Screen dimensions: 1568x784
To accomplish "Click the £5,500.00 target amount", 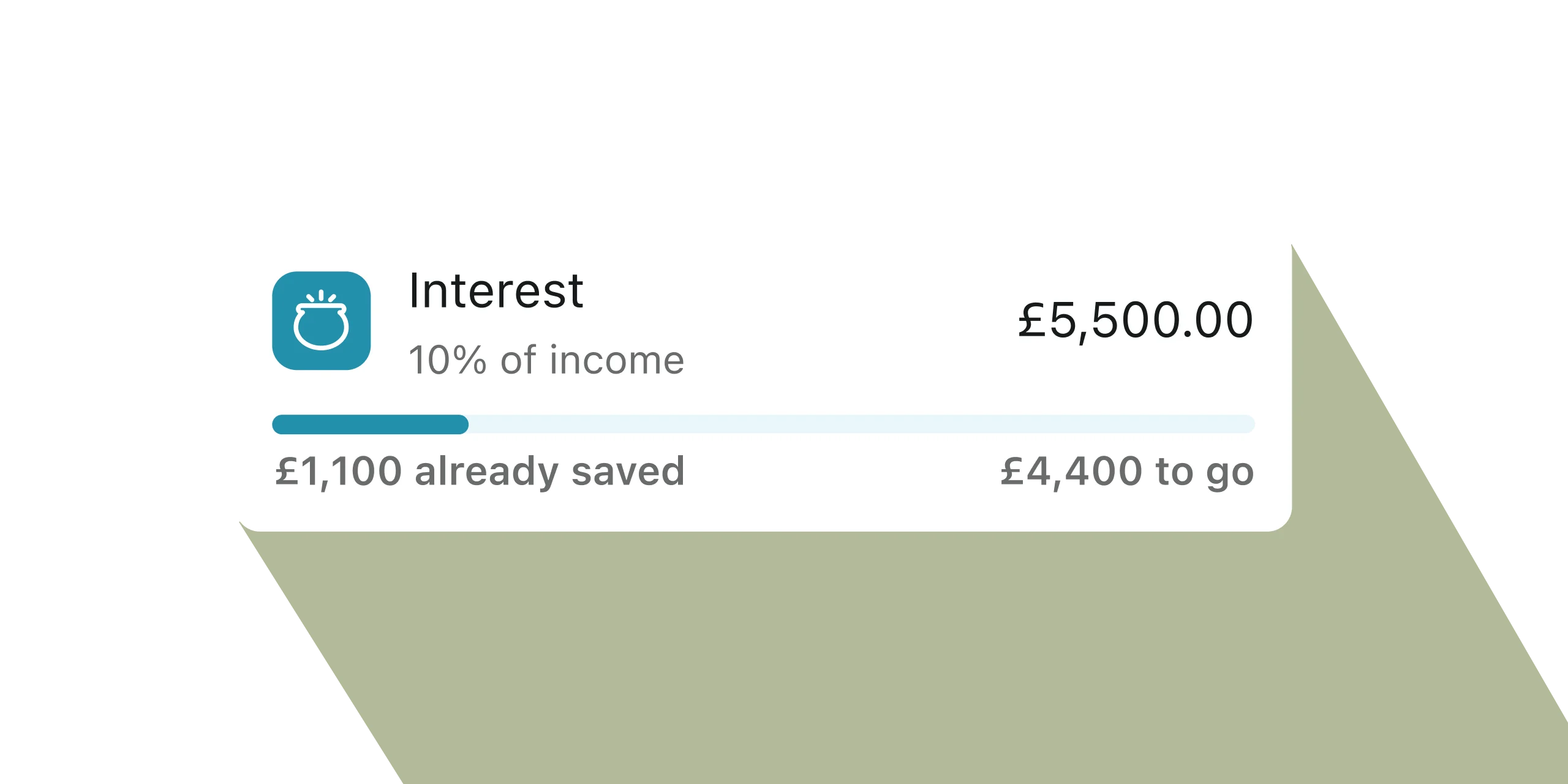I will [x=1136, y=320].
